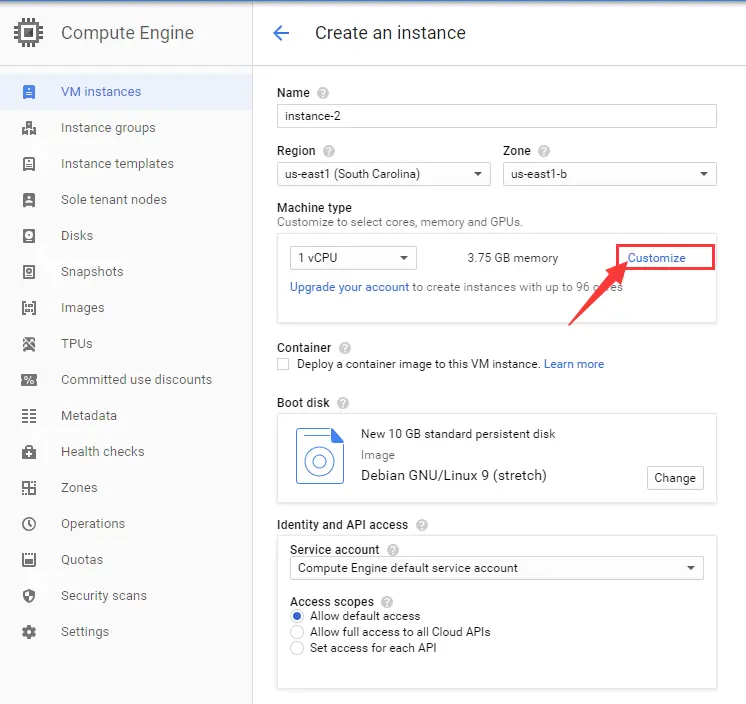Click the Customize link
This screenshot has height=704, width=746.
[x=656, y=258]
